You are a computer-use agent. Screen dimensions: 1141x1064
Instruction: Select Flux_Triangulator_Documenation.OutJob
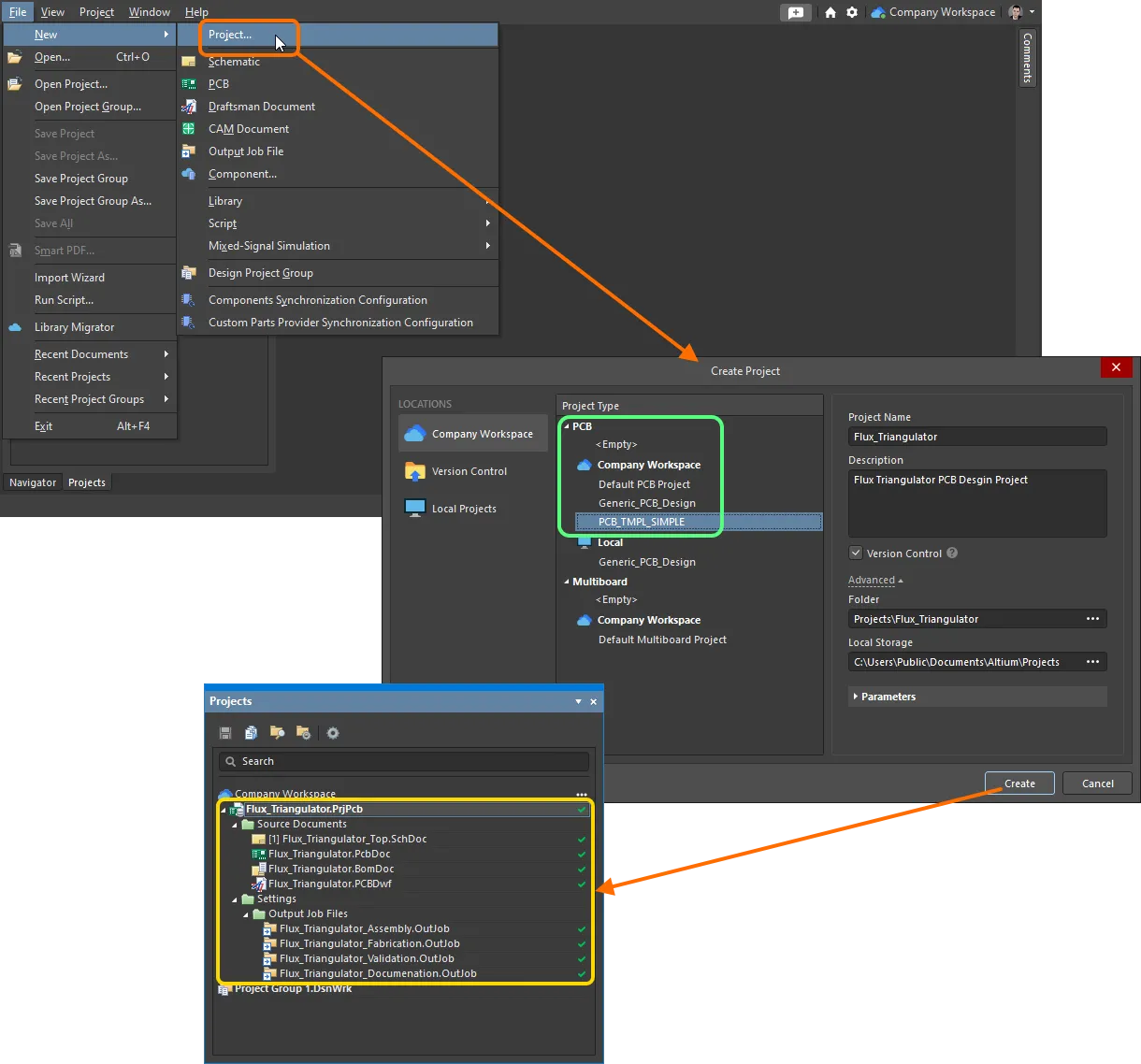378,973
